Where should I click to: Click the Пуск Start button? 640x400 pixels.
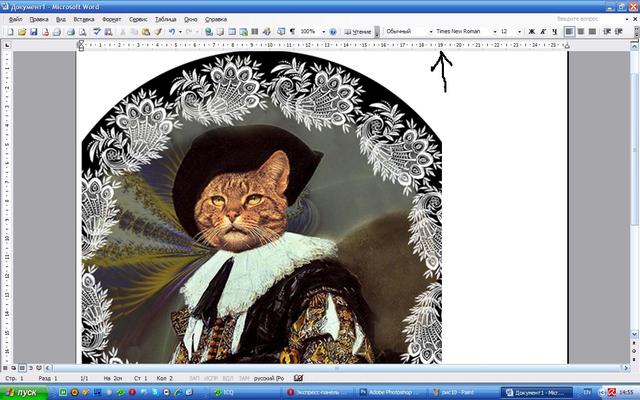pos(22,392)
